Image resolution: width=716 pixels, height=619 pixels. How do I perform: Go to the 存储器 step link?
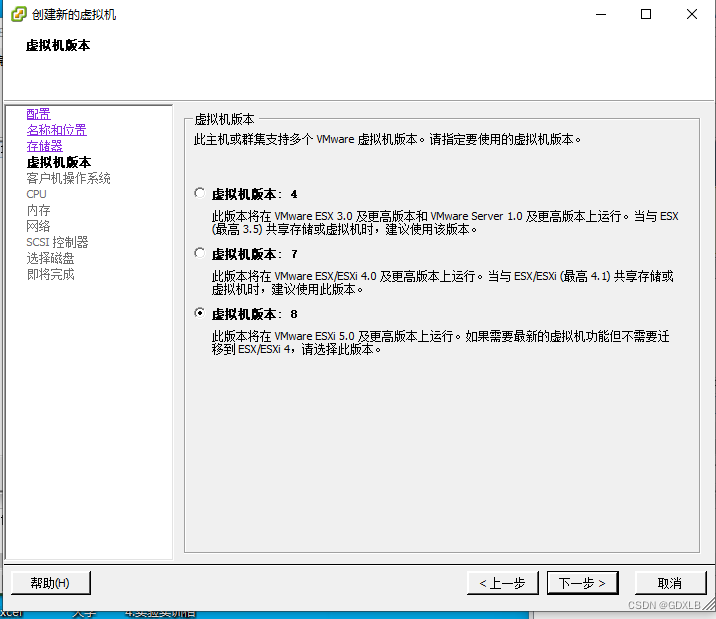tap(44, 146)
